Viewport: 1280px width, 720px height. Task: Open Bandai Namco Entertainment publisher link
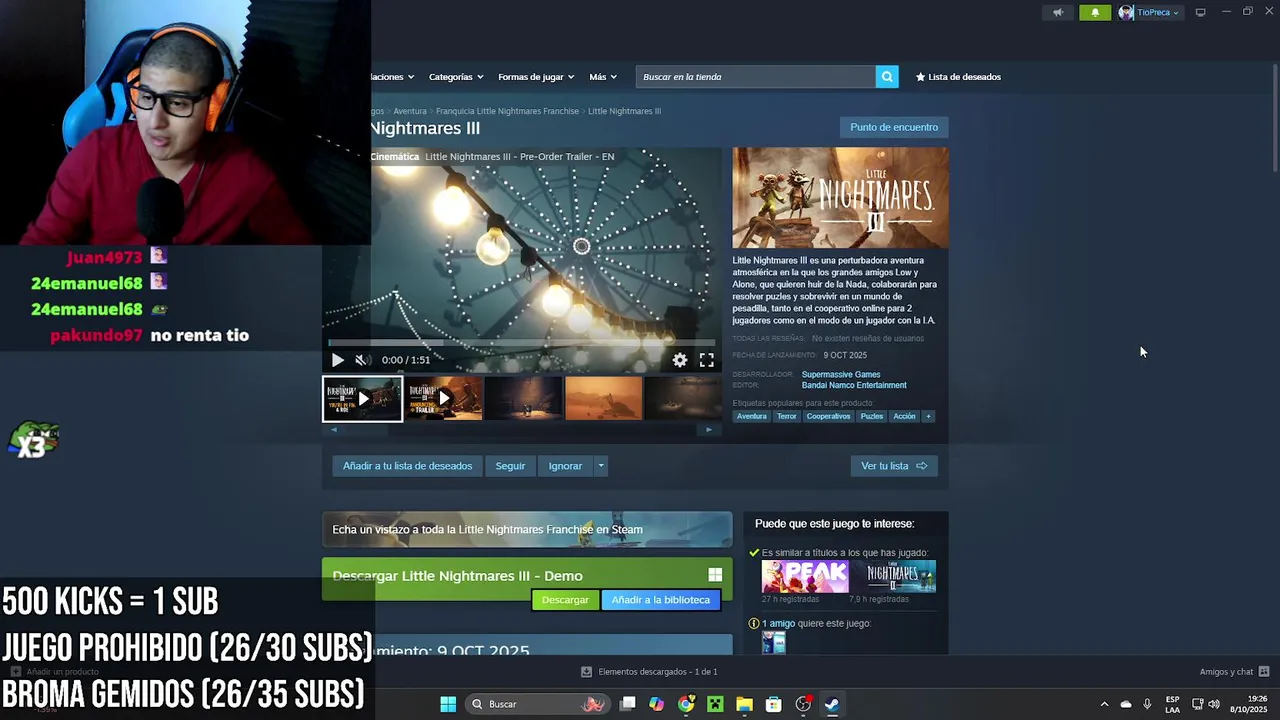click(854, 385)
